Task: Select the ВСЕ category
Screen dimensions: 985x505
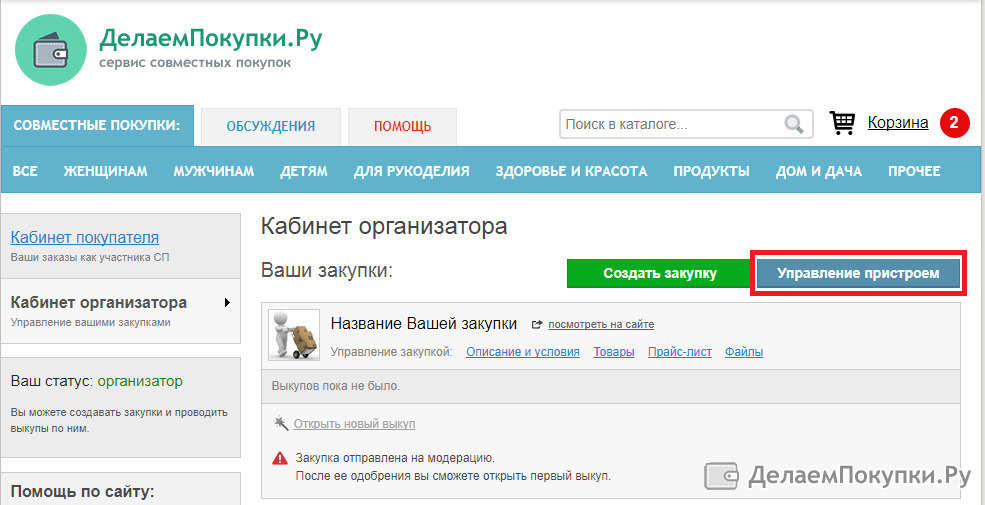Action: 25,171
